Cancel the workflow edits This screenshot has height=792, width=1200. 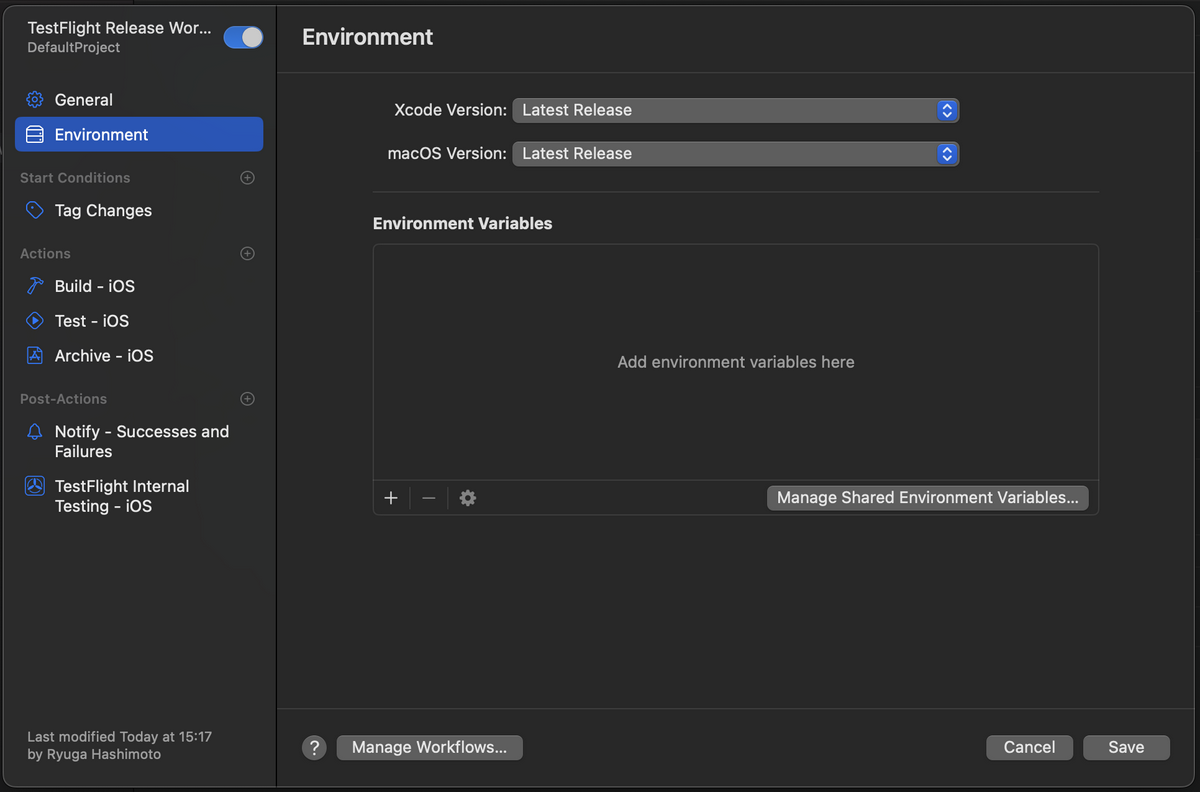pos(1030,748)
